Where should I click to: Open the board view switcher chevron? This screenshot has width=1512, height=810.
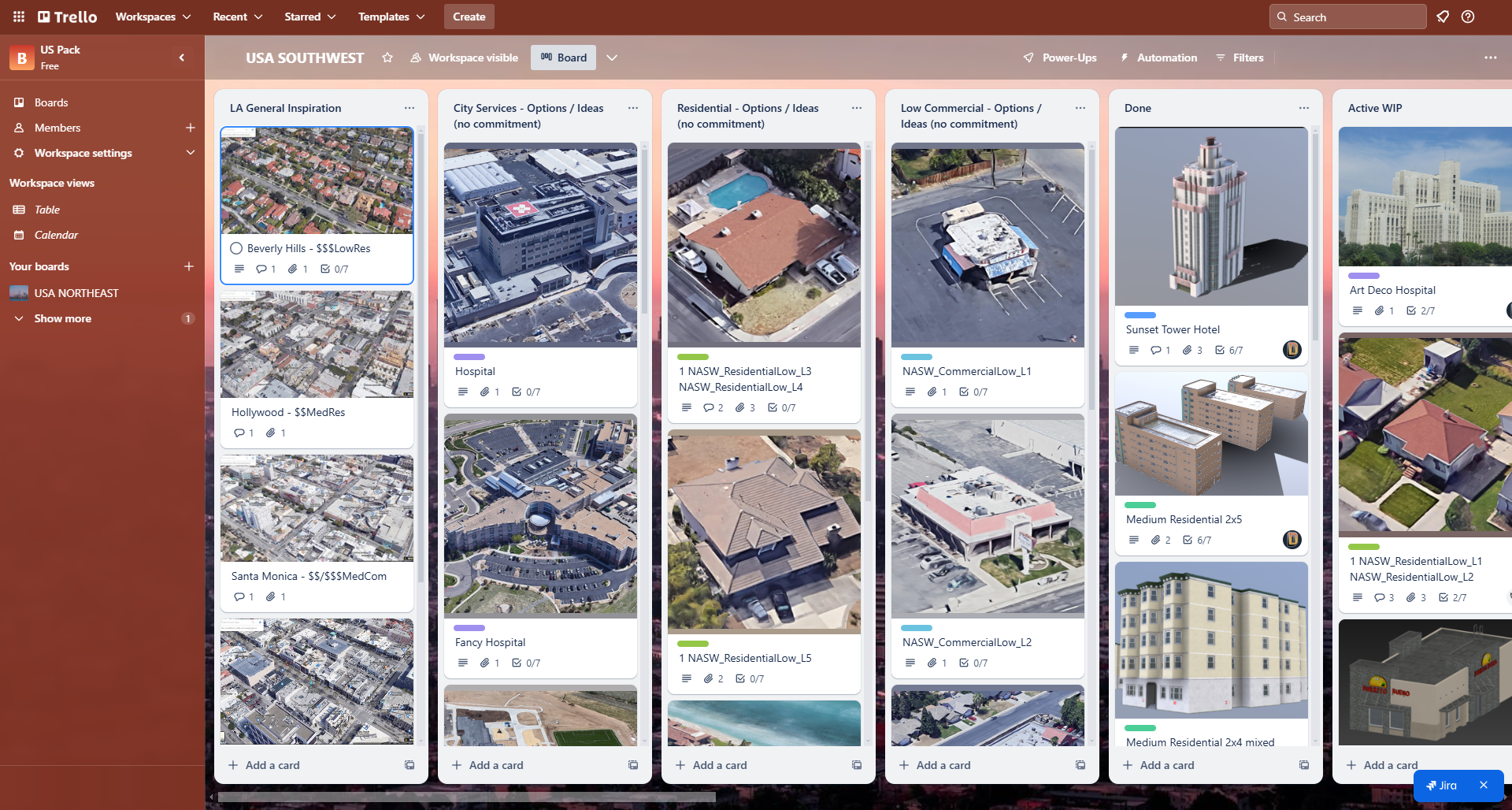coord(612,58)
